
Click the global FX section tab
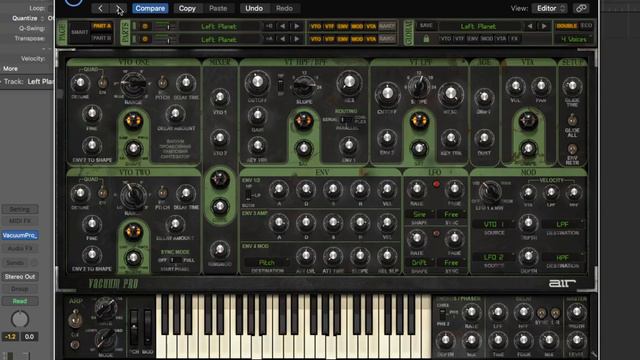(514, 39)
